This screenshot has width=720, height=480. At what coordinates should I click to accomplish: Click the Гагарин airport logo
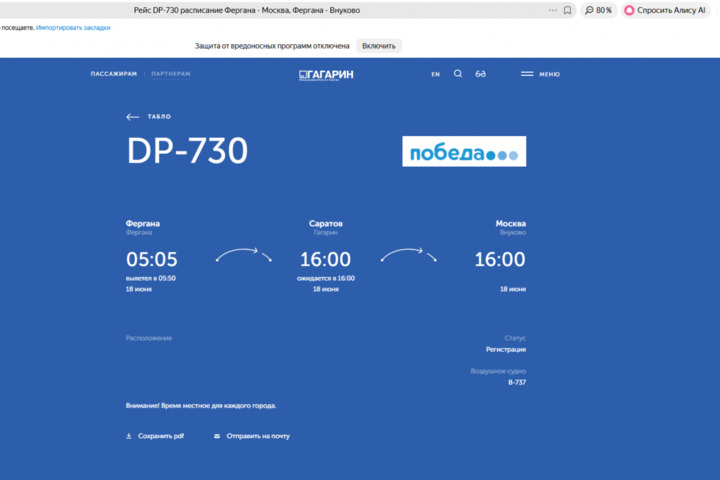tap(326, 75)
